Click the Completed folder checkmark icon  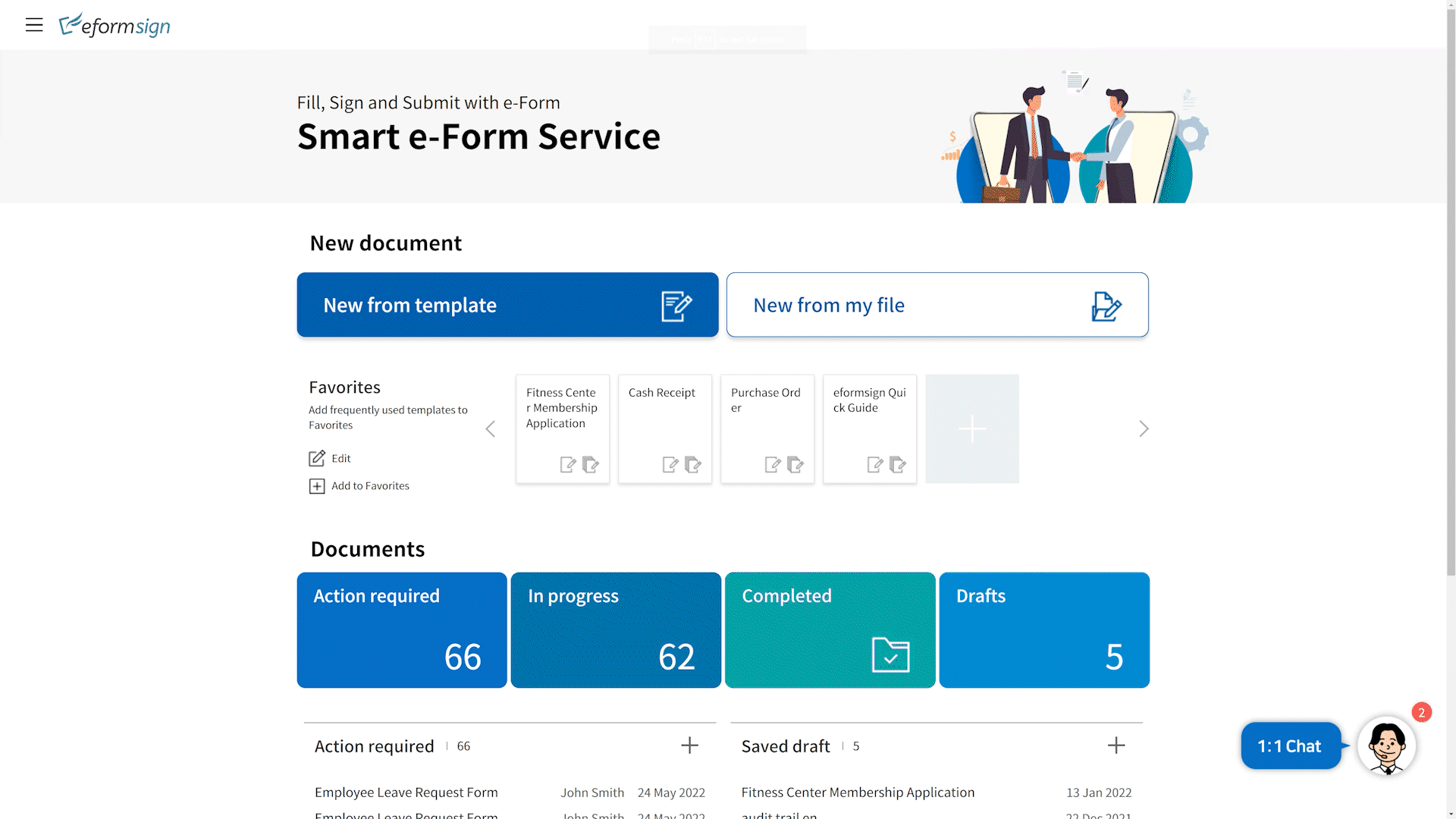coord(891,655)
